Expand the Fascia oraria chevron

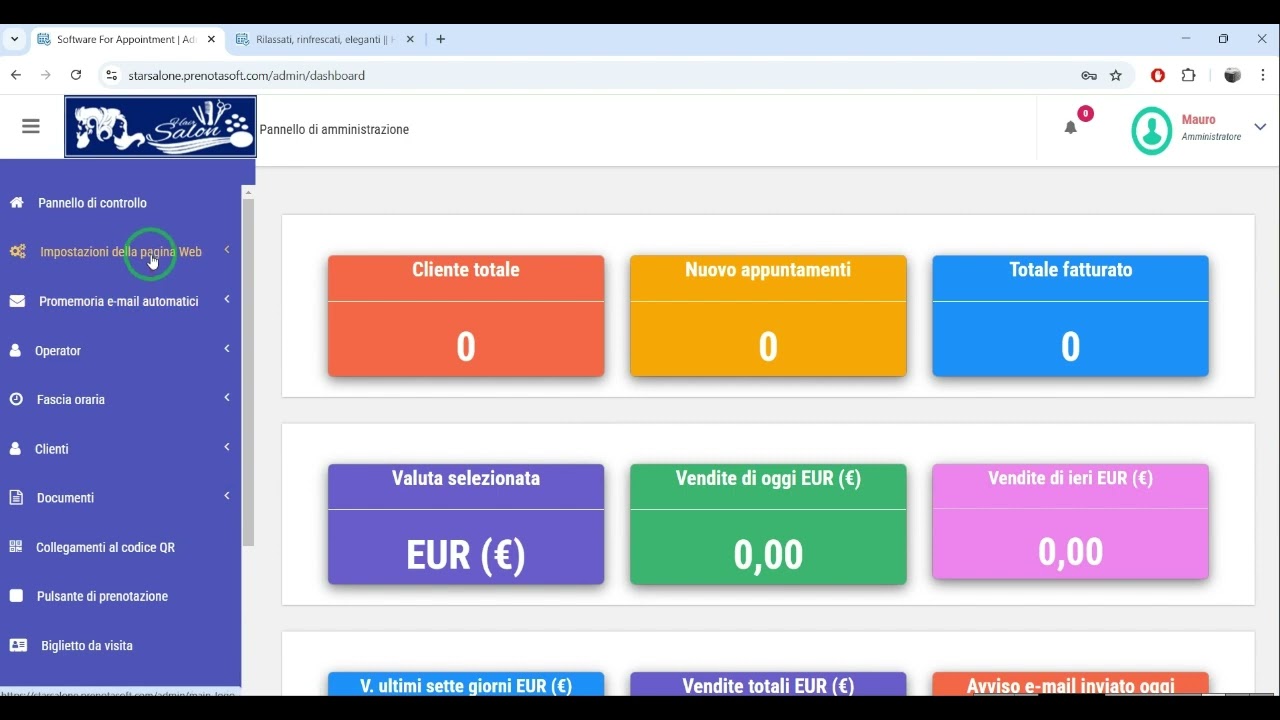[x=227, y=397]
